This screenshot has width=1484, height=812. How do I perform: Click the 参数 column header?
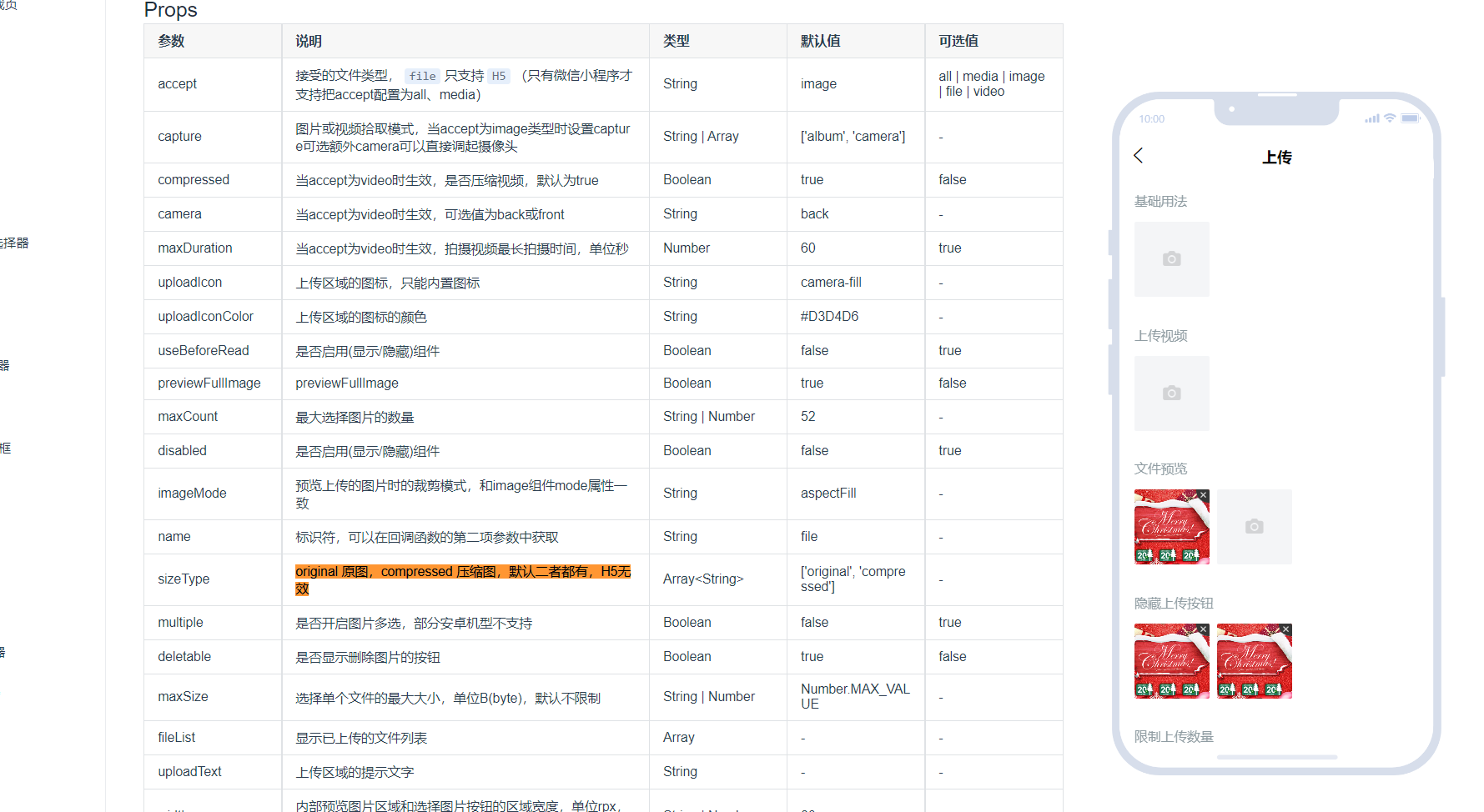[x=171, y=41]
